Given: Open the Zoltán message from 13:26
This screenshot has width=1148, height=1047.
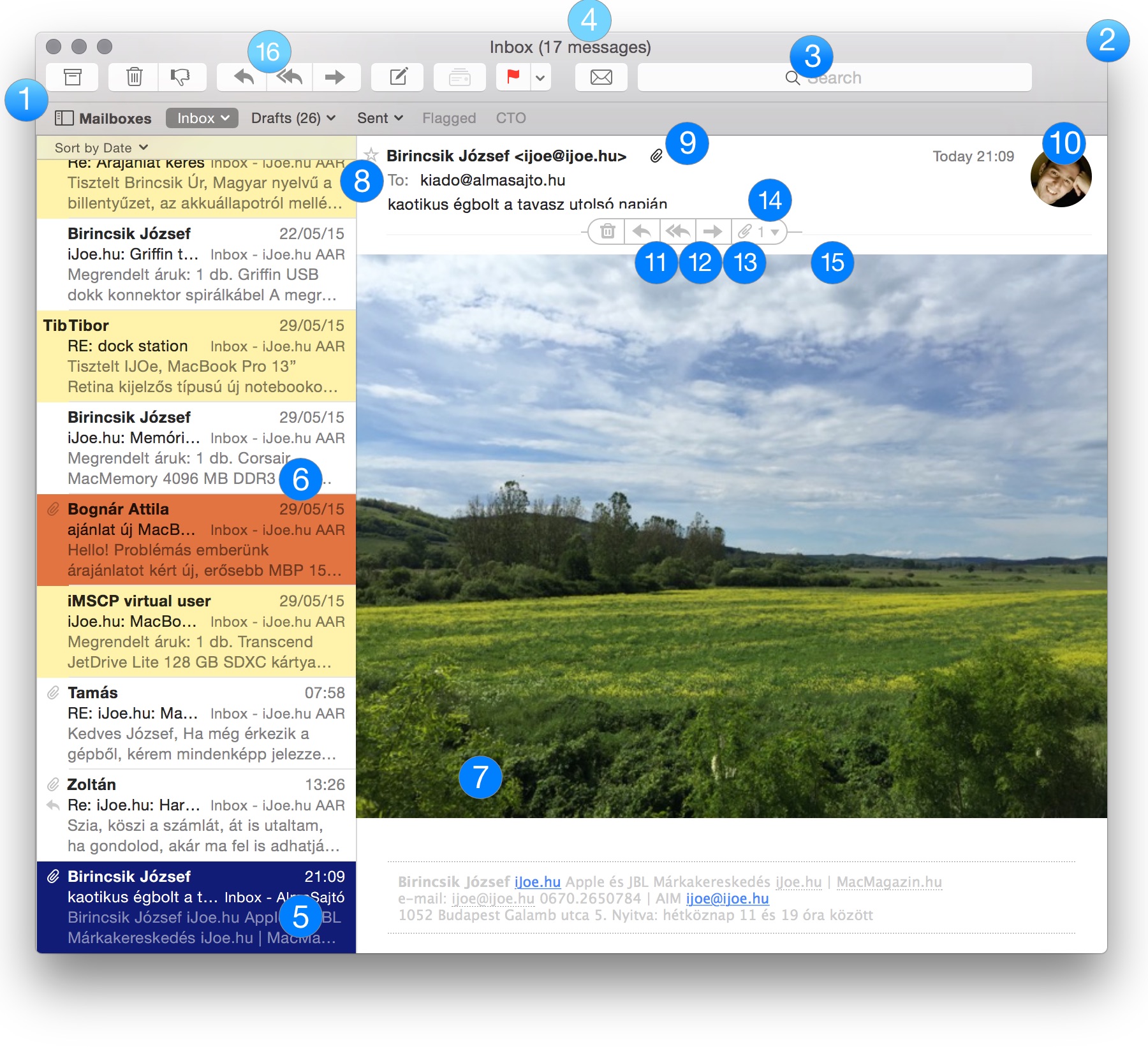Looking at the screenshot, I should (x=196, y=815).
